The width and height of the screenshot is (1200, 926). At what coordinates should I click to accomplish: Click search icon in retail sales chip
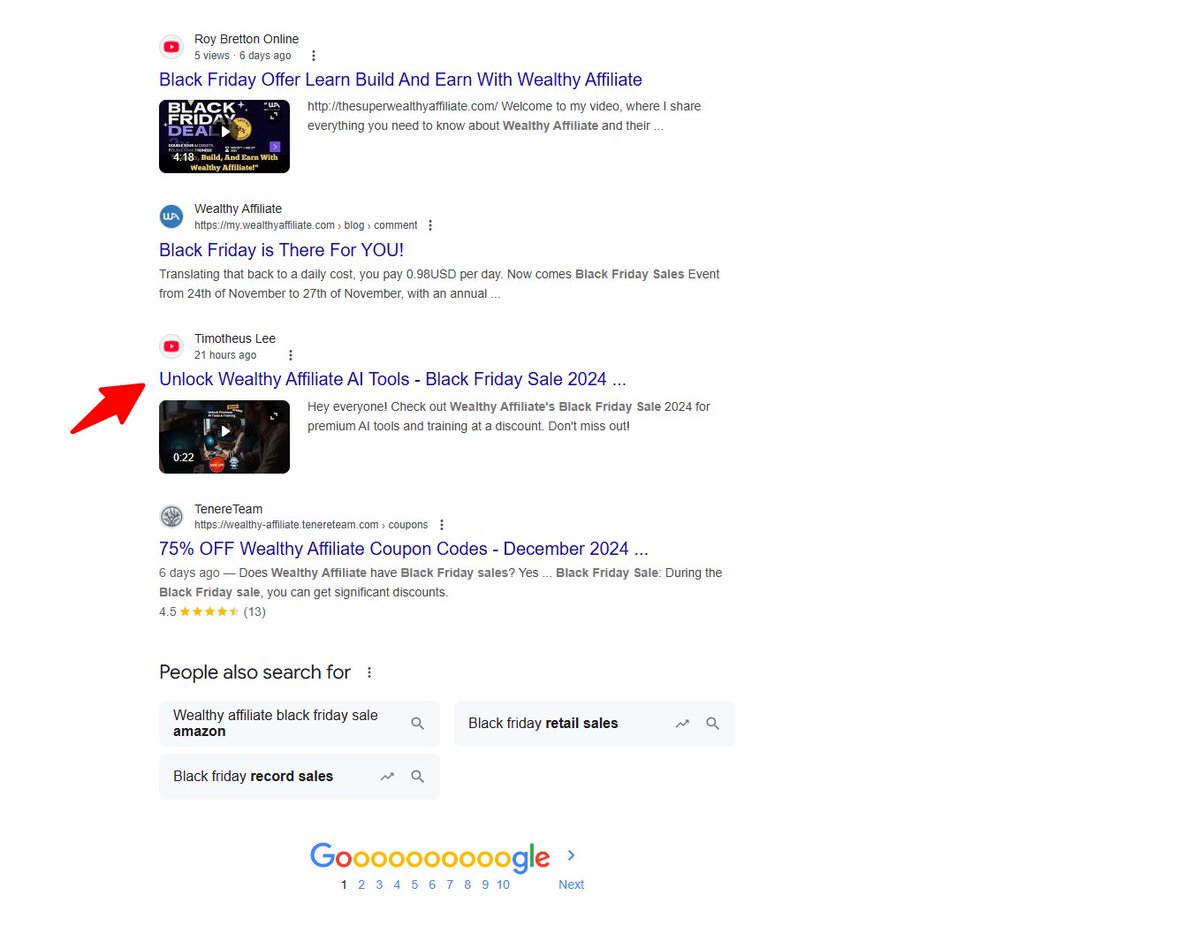[713, 723]
